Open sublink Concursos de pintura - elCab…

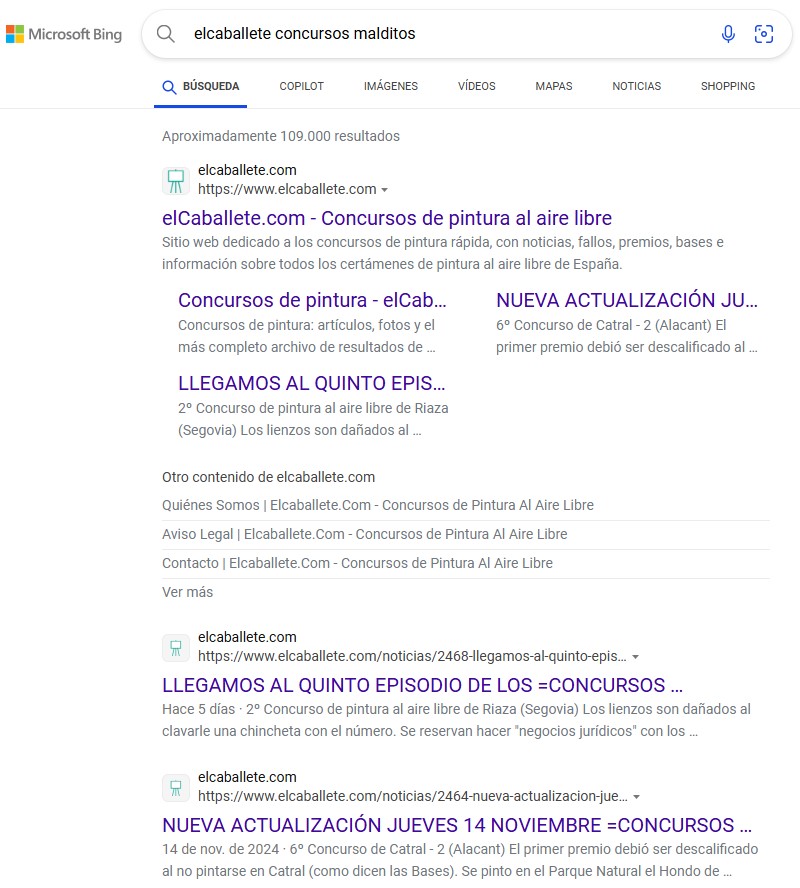coord(312,300)
